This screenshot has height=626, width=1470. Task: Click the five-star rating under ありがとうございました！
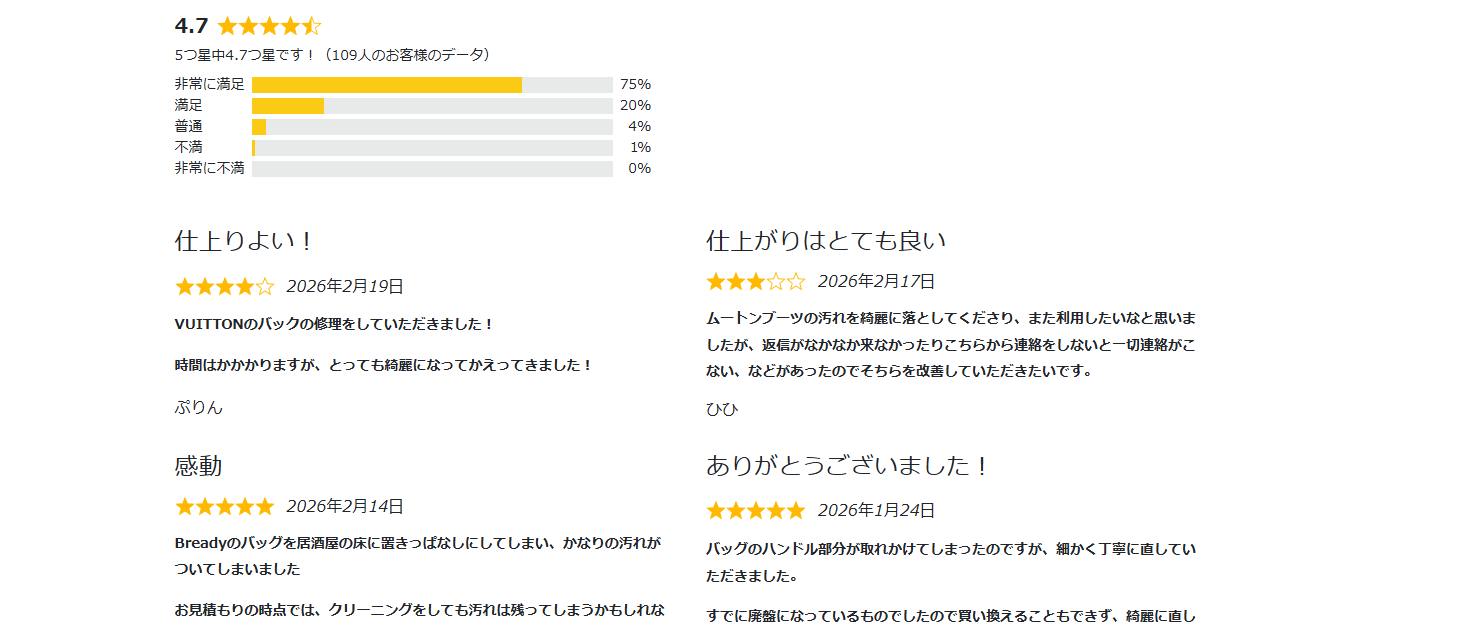coord(755,511)
